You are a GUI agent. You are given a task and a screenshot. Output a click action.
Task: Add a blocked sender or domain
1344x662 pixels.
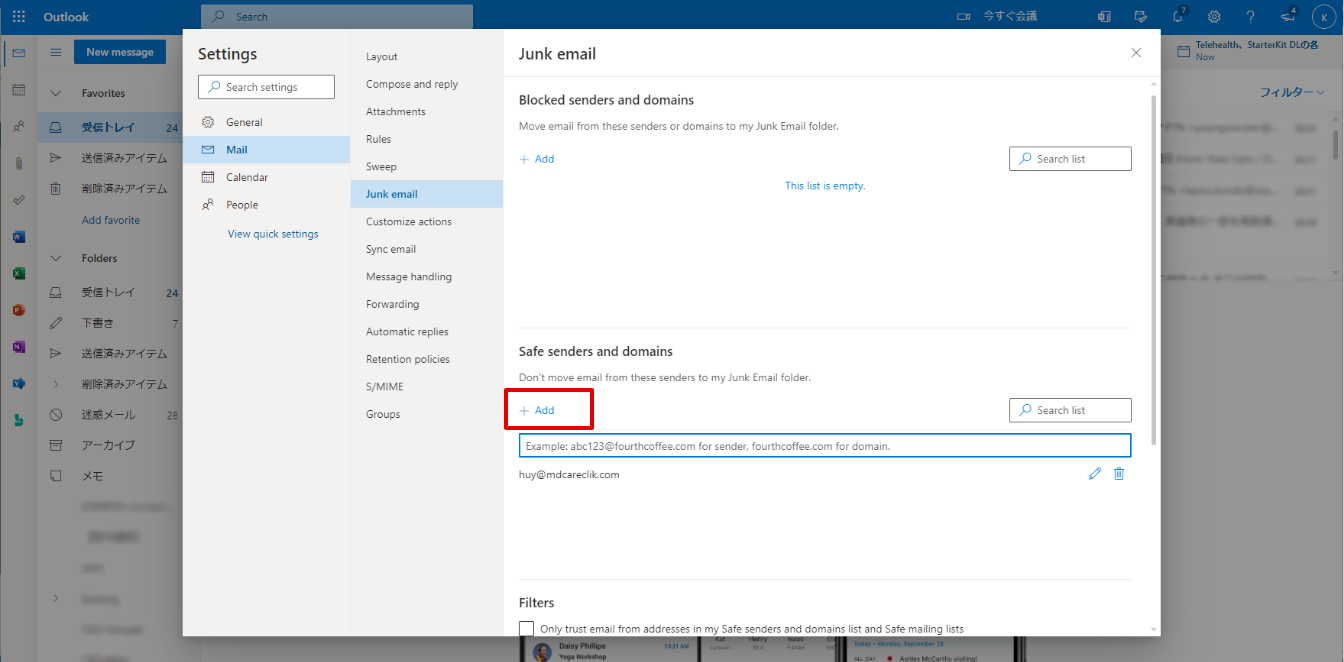tap(537, 159)
